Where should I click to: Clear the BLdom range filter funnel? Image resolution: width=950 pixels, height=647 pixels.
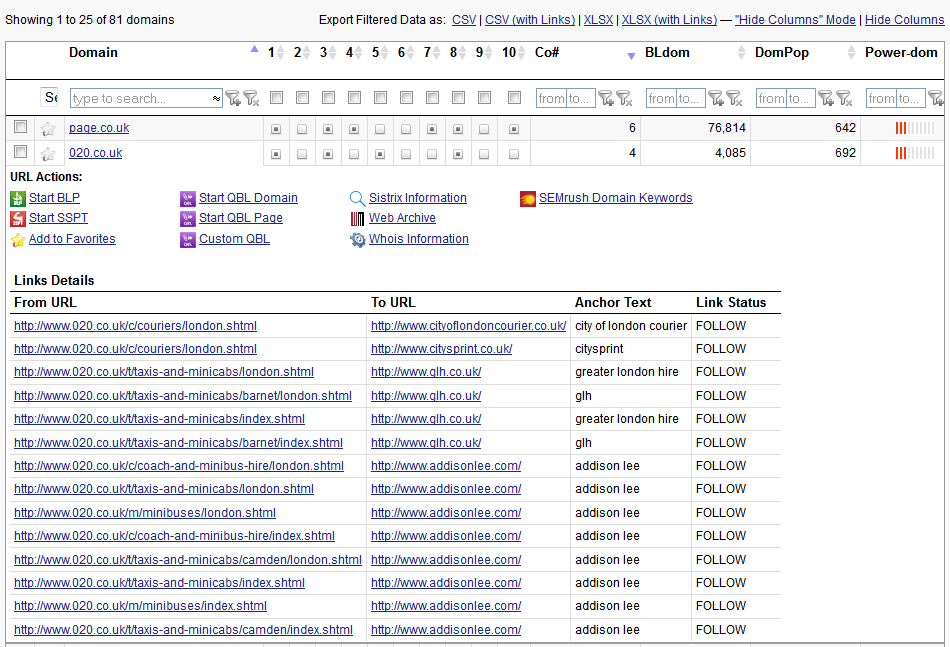click(734, 98)
